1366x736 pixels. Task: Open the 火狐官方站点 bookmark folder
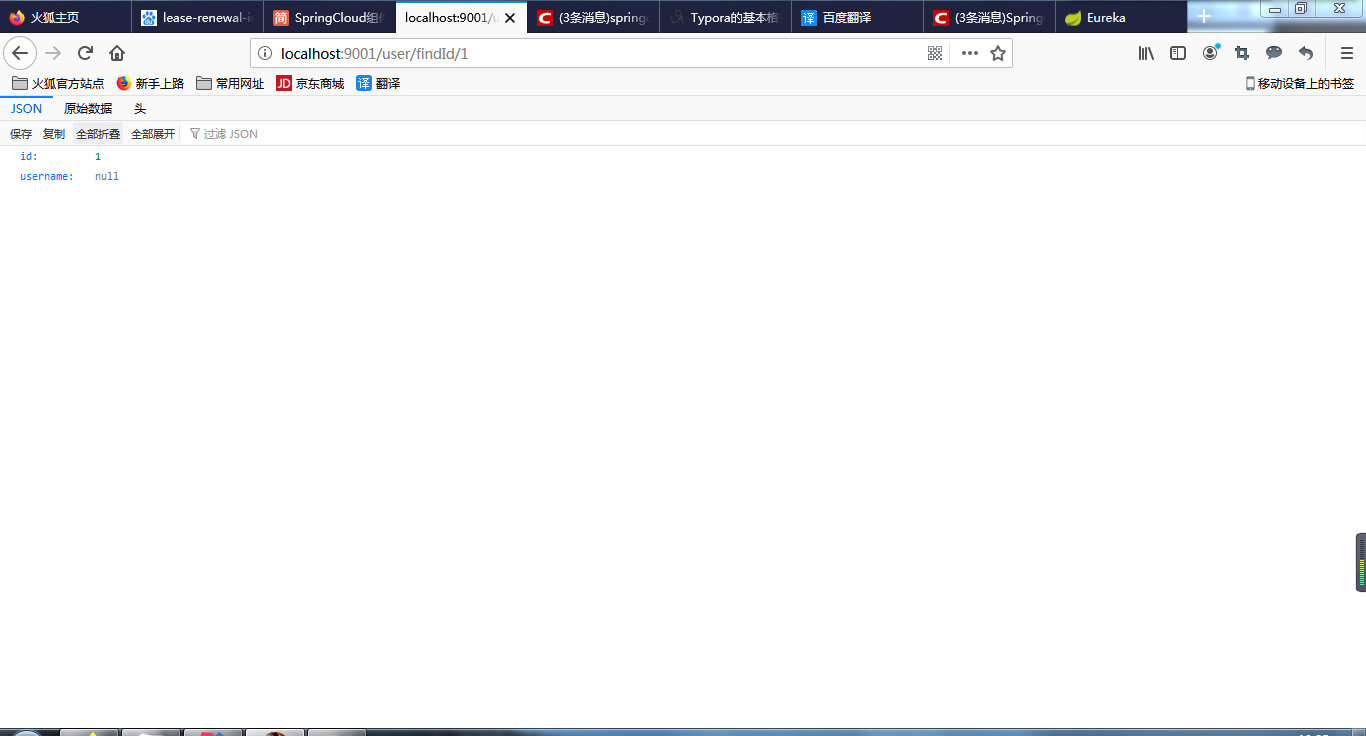pyautogui.click(x=58, y=84)
